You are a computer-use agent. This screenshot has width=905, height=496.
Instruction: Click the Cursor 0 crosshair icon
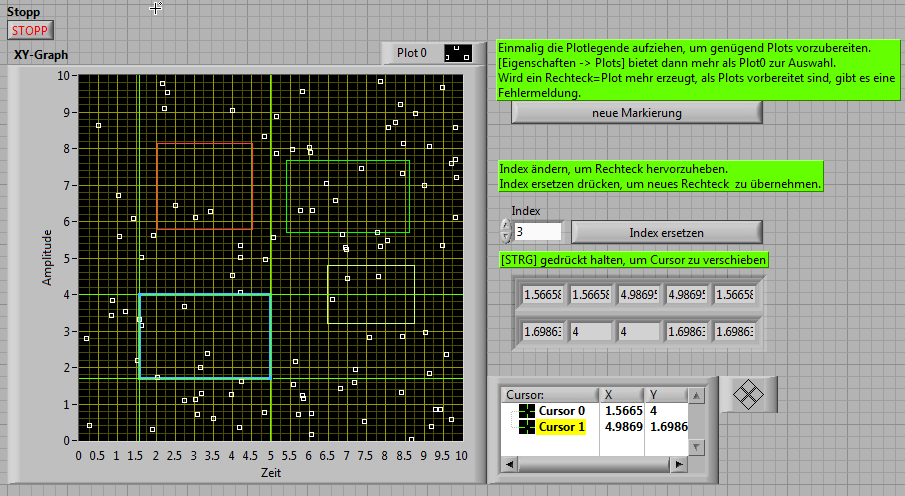click(526, 411)
